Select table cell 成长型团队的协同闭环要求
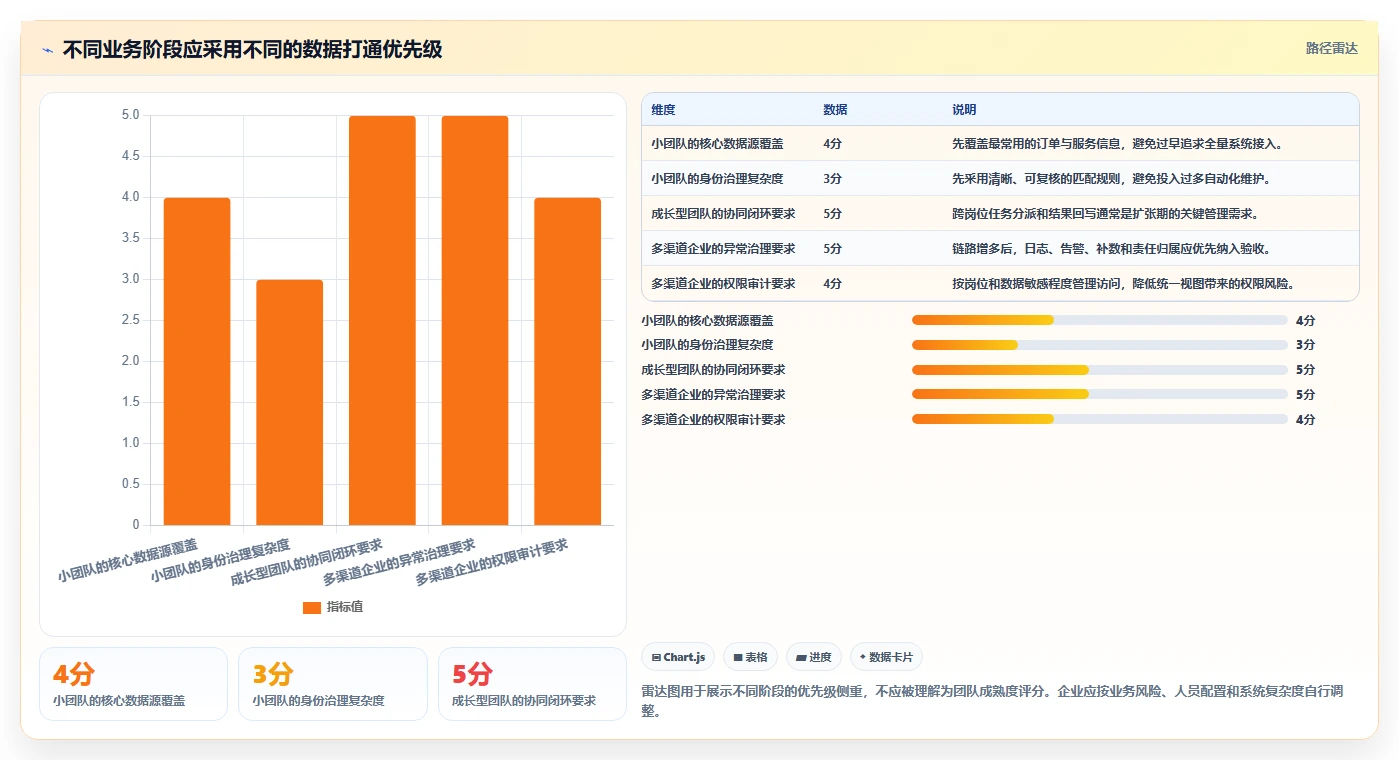 coord(723,214)
